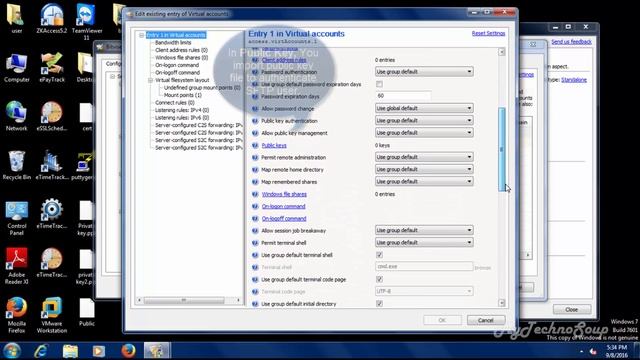Open the Permit remote administration dropdown

(x=424, y=157)
